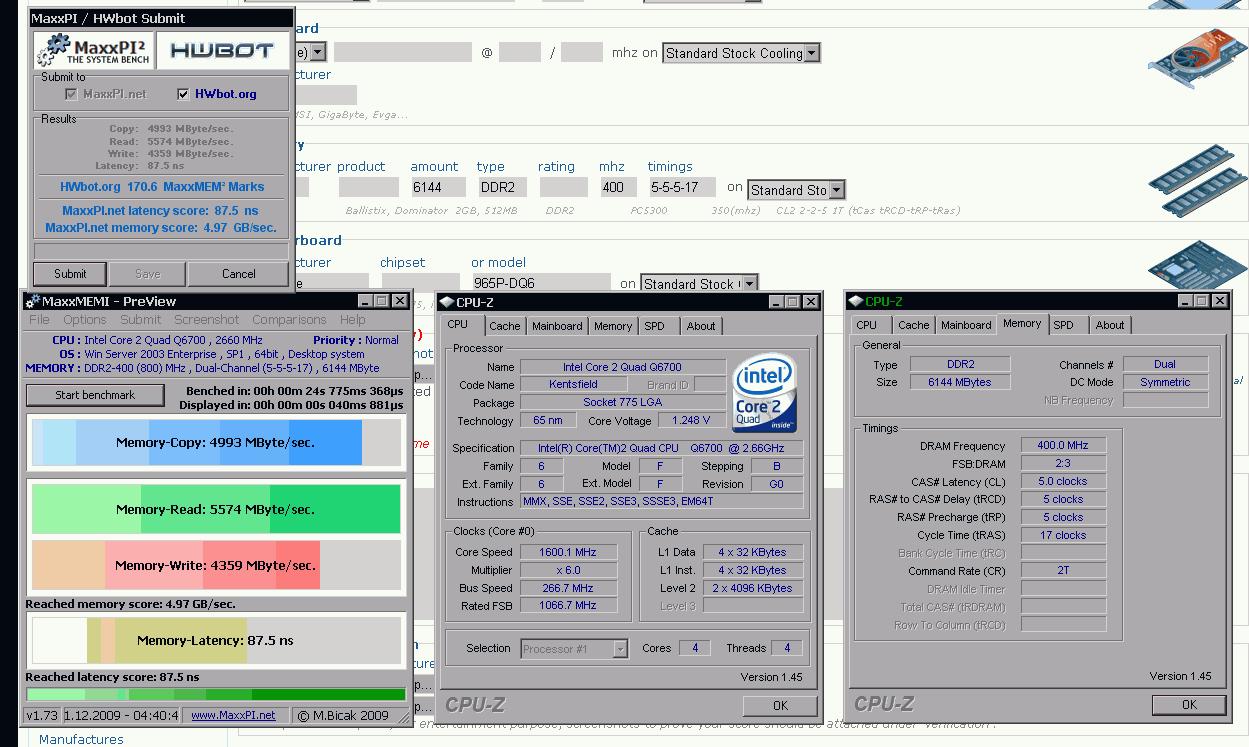Click the Memory-Read 5574 MByte/sec bar
This screenshot has height=747, width=1249.
(216, 509)
